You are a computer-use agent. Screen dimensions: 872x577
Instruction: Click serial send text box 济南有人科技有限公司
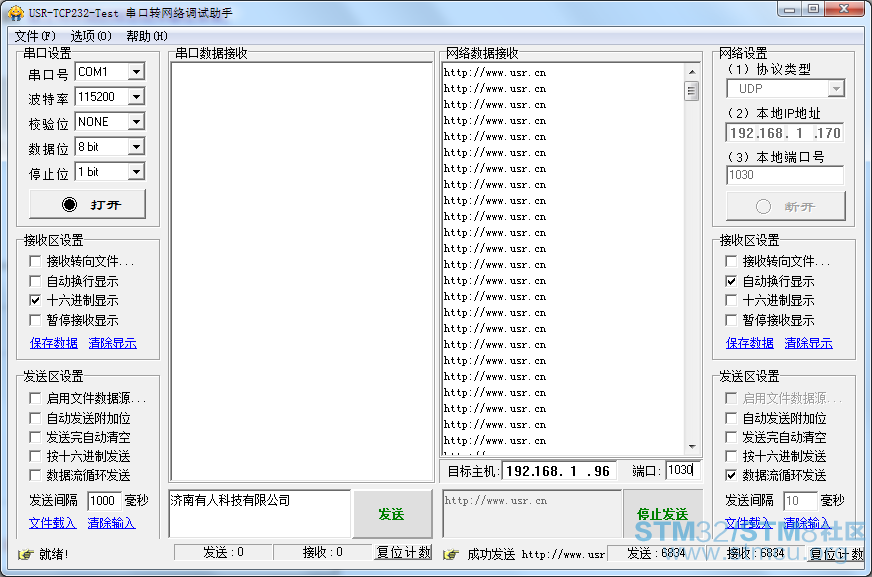[260, 514]
